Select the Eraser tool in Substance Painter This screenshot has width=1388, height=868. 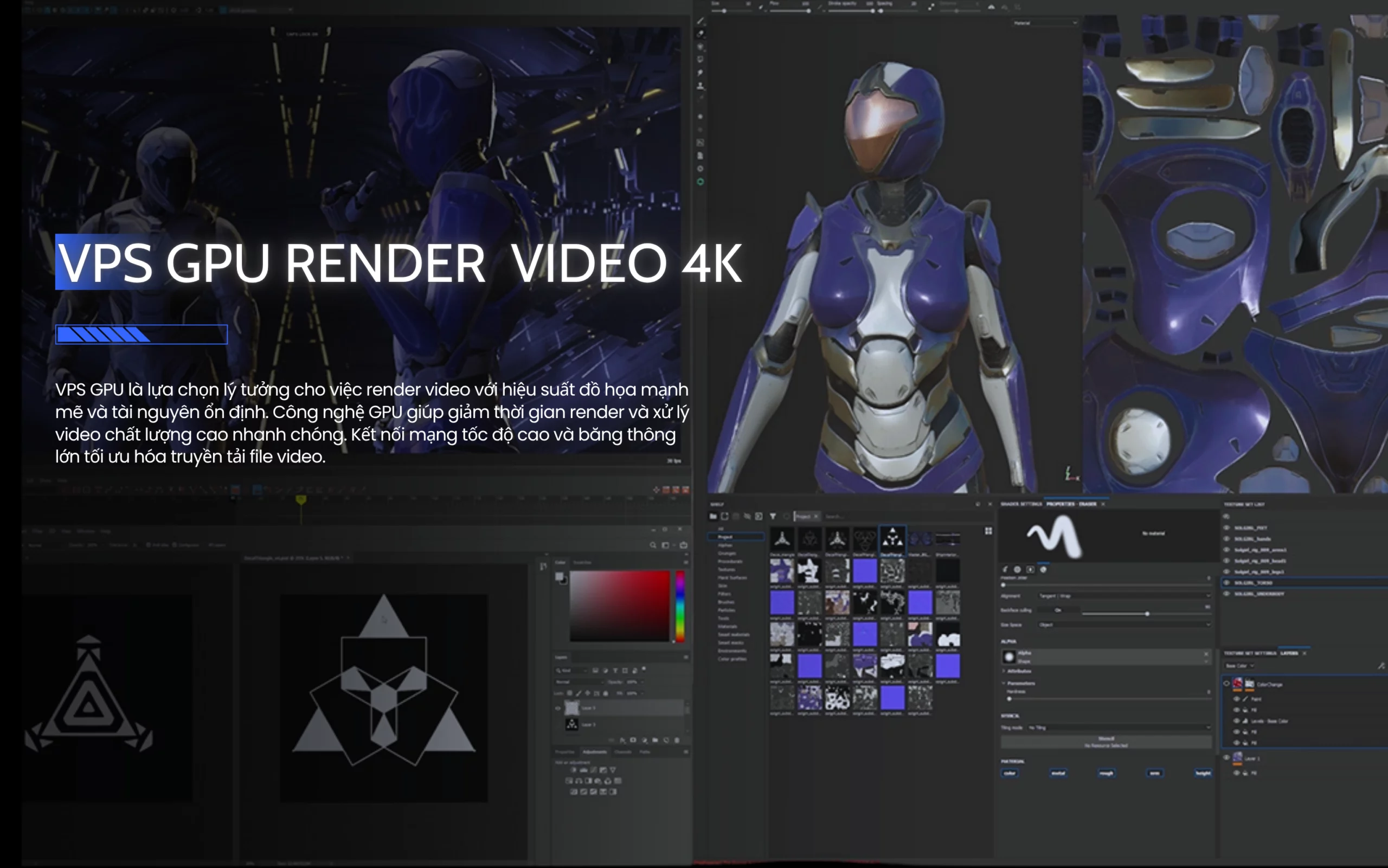pyautogui.click(x=701, y=34)
